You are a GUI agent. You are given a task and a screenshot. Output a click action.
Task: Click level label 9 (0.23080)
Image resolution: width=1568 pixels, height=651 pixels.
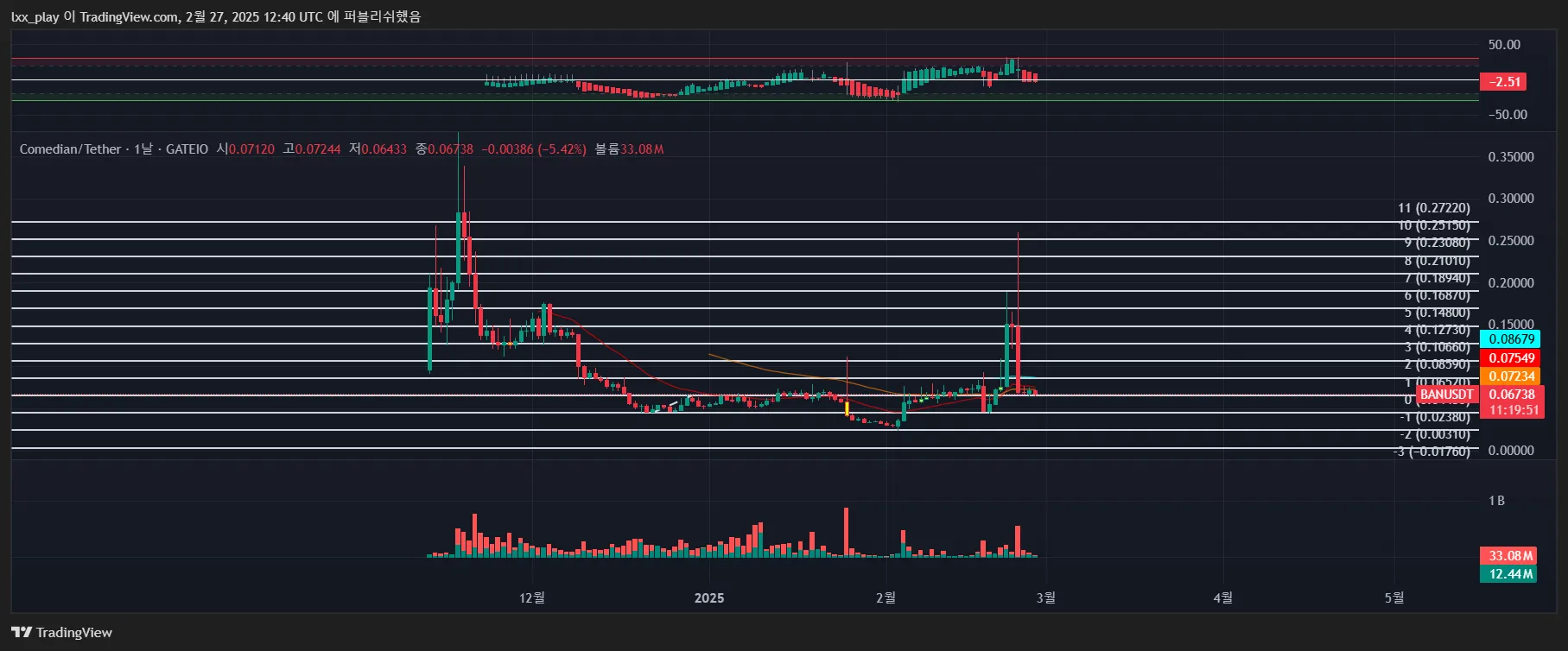coord(1437,243)
